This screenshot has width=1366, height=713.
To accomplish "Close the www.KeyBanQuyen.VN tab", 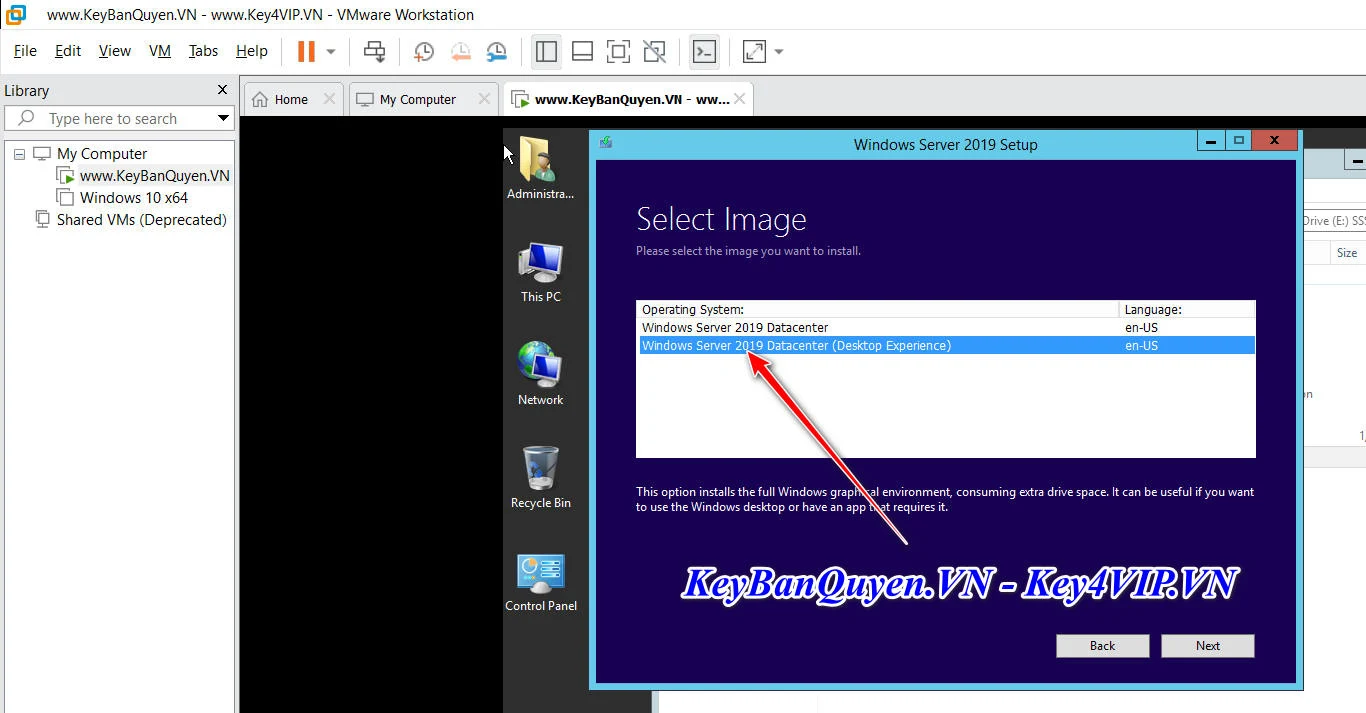I will click(739, 99).
